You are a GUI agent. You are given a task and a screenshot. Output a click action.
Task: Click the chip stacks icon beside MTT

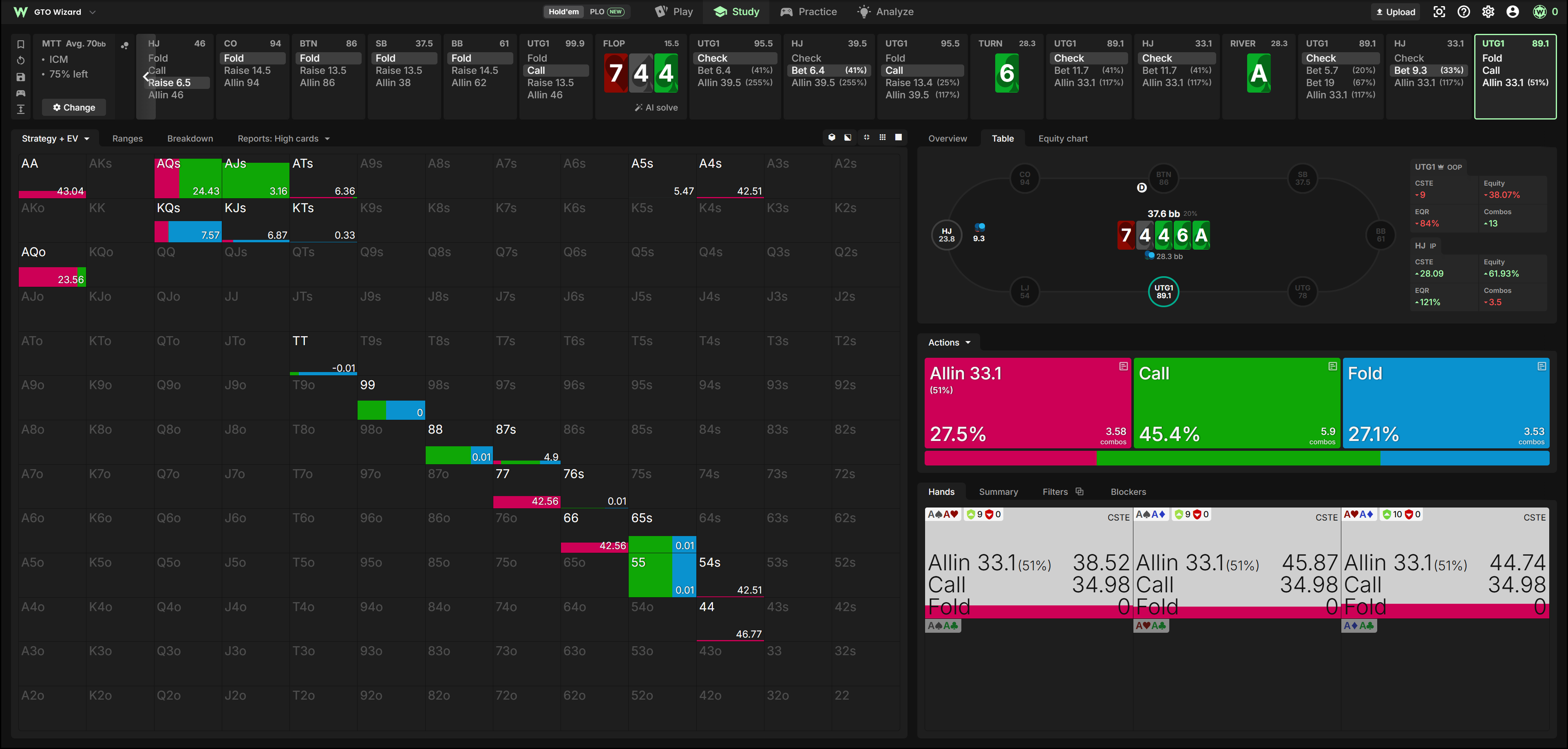[125, 45]
